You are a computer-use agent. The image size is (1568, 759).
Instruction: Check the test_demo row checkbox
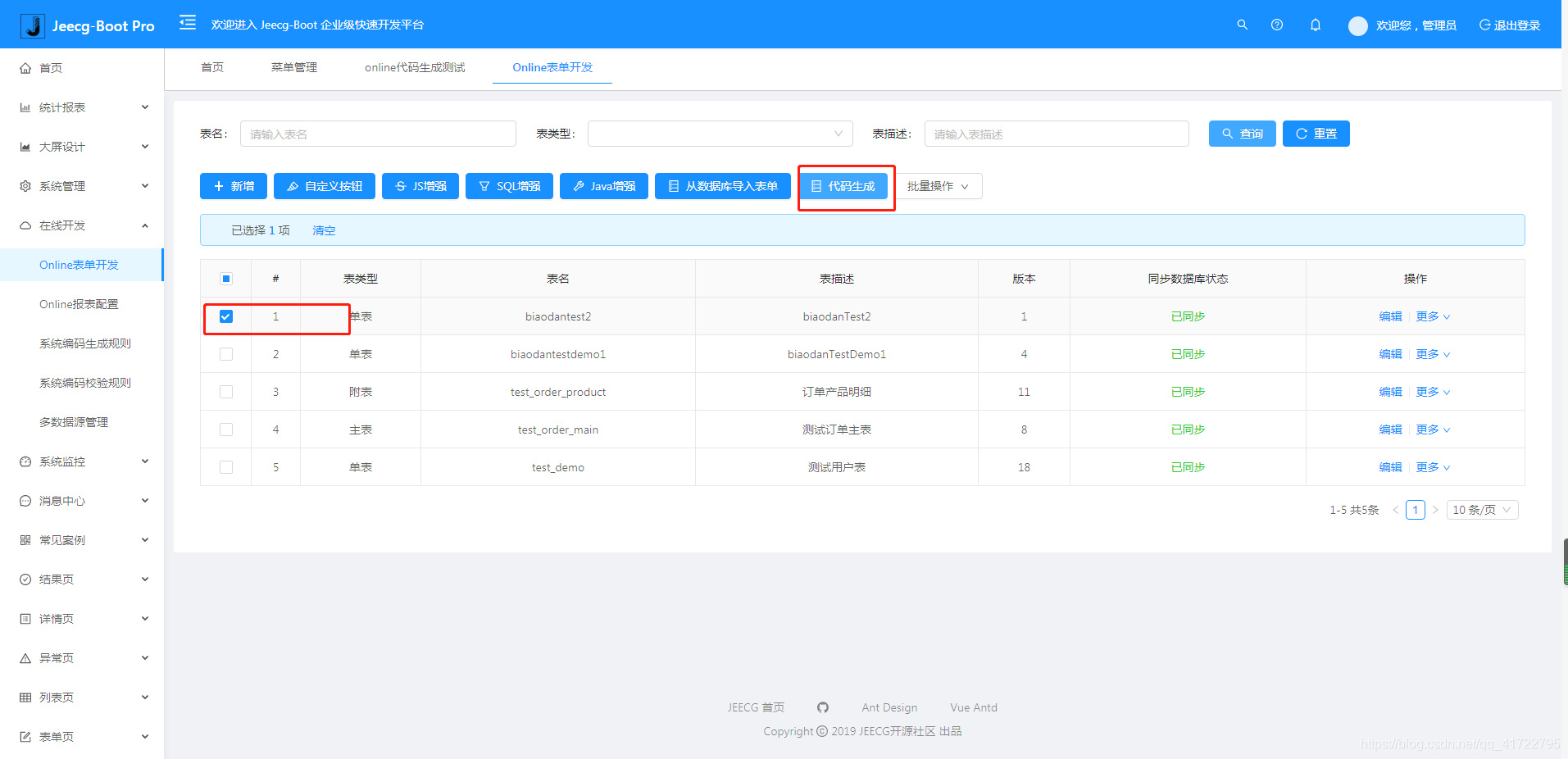click(x=226, y=467)
